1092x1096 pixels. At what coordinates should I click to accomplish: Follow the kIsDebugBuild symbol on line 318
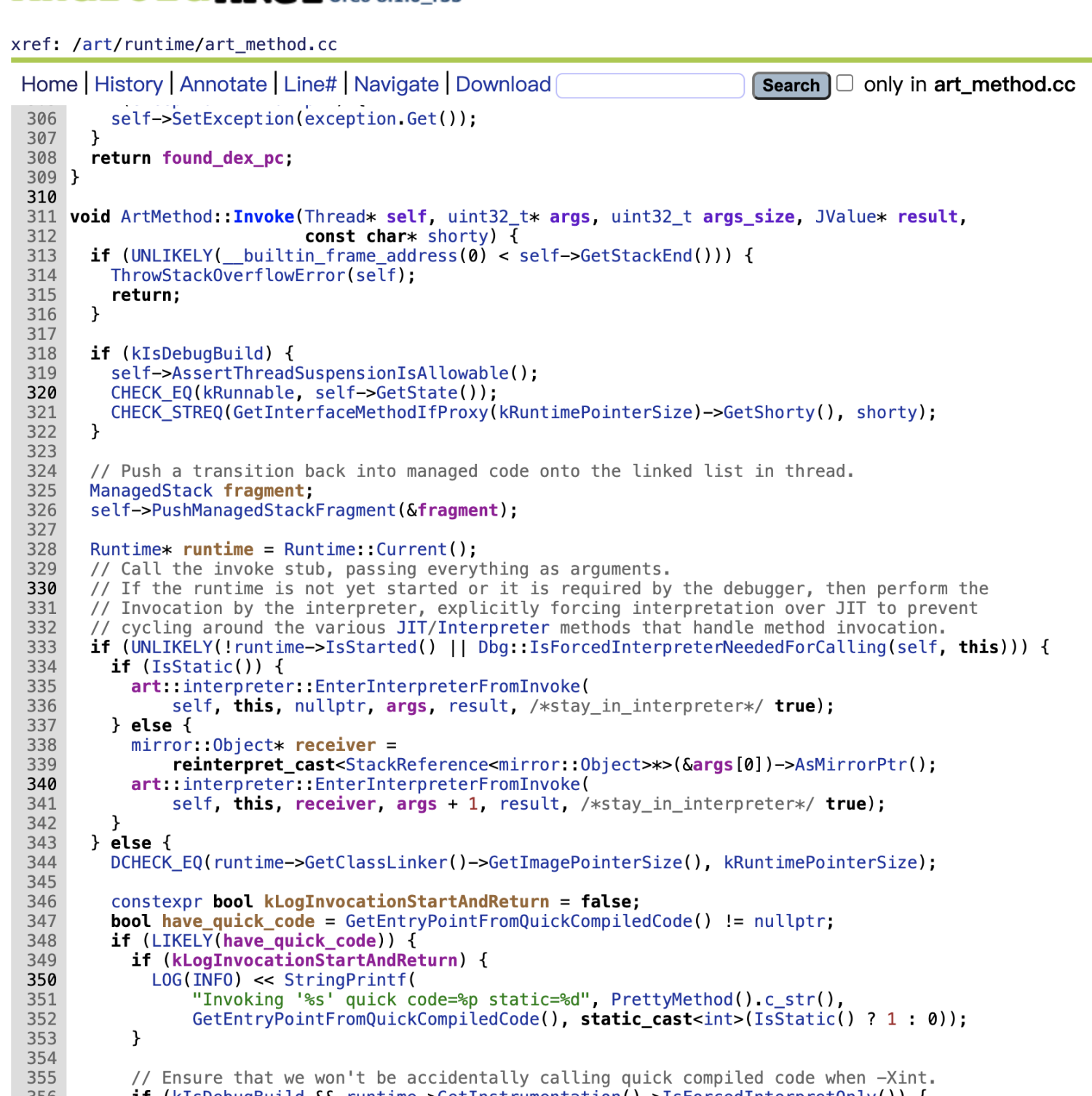point(197,354)
